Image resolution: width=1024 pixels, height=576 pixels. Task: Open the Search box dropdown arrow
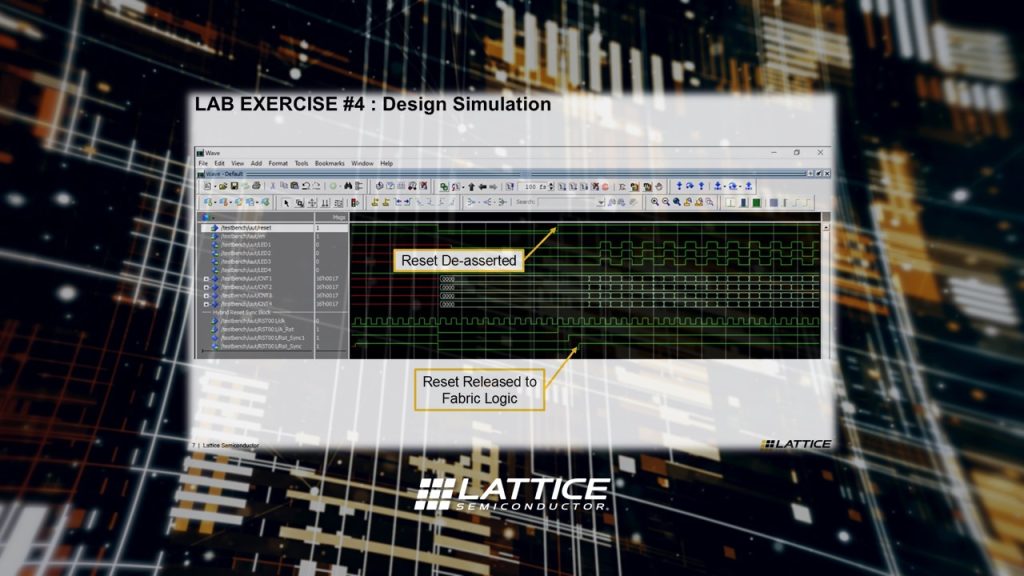600,202
